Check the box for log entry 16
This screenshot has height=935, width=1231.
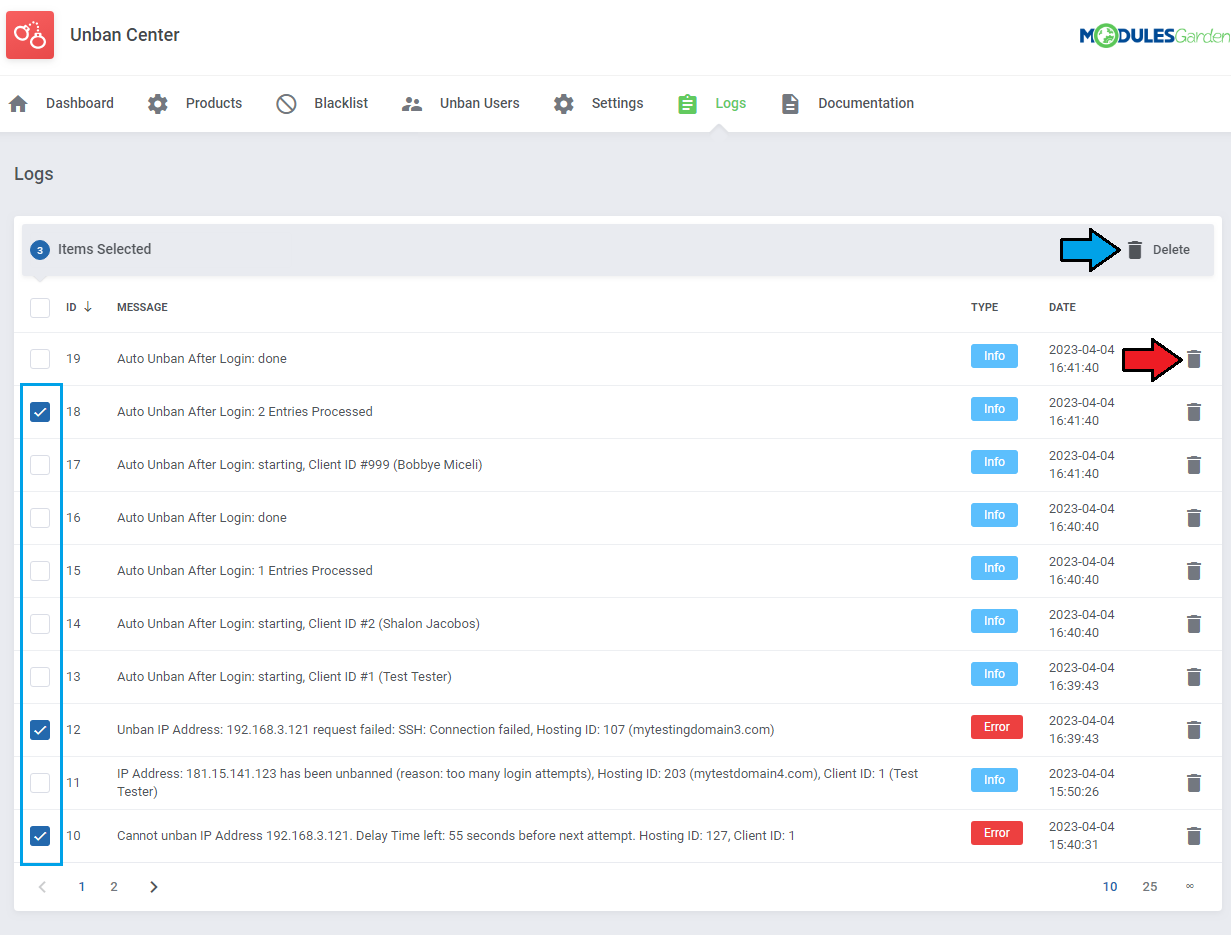coord(40,518)
